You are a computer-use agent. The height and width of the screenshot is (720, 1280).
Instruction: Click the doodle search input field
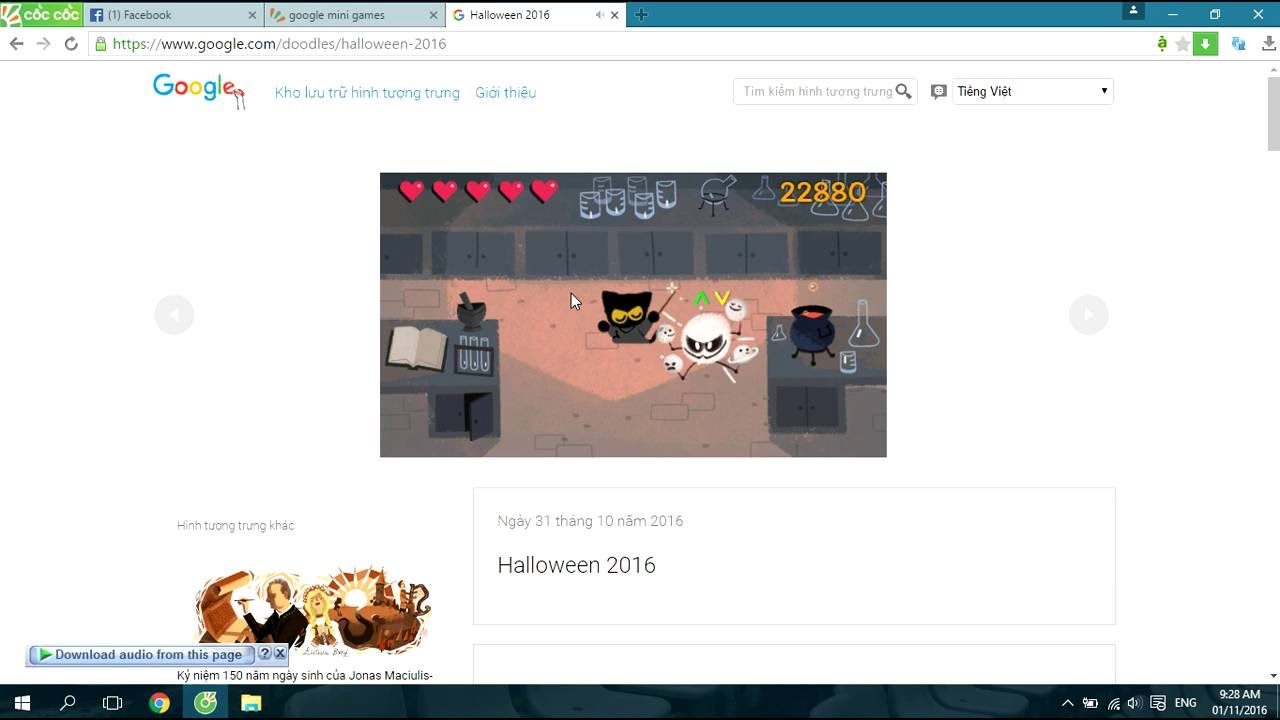[x=816, y=91]
